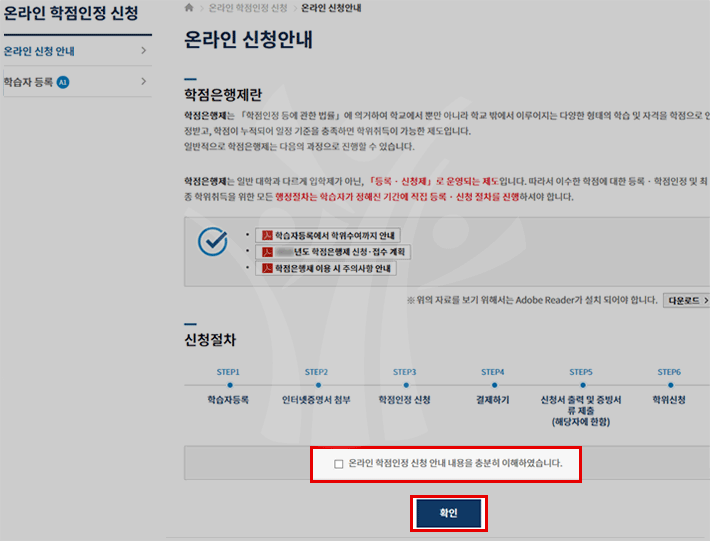This screenshot has width=710, height=541.
Task: Select 온라인 신청 안내 in the sidebar menu
Action: pyautogui.click(x=40, y=50)
